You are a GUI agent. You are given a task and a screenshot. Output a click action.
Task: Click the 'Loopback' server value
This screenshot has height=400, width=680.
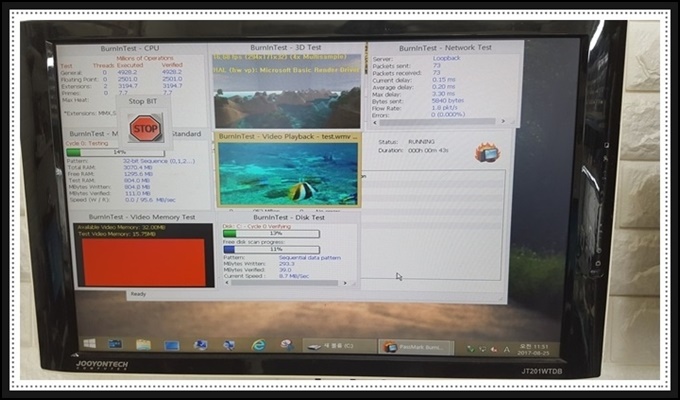coord(446,58)
